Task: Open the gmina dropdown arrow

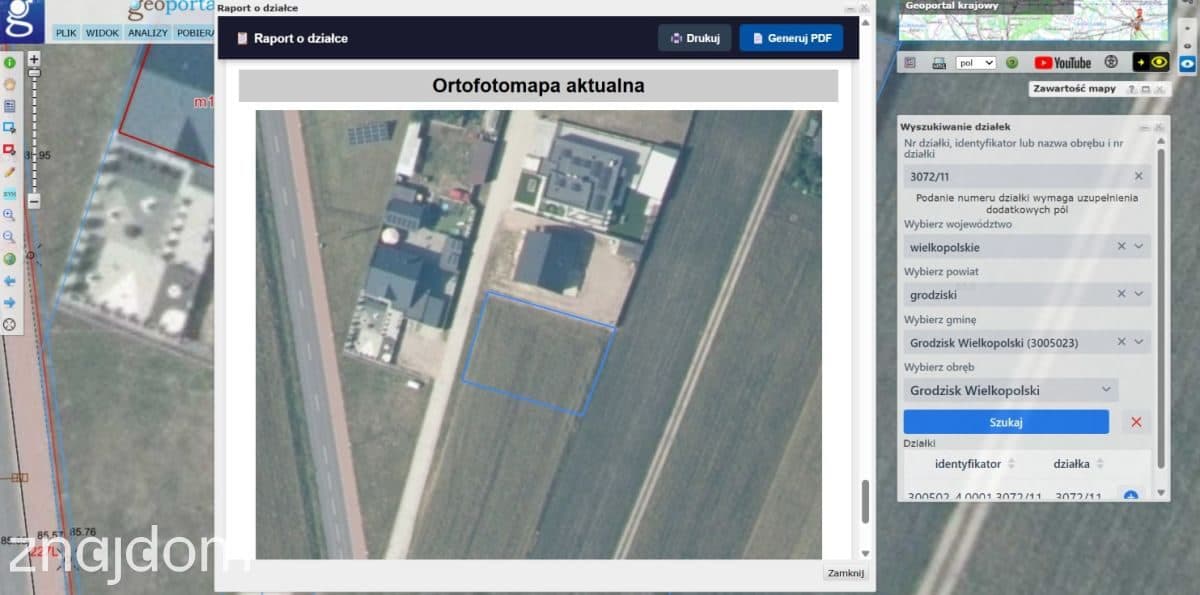Action: coord(1139,342)
